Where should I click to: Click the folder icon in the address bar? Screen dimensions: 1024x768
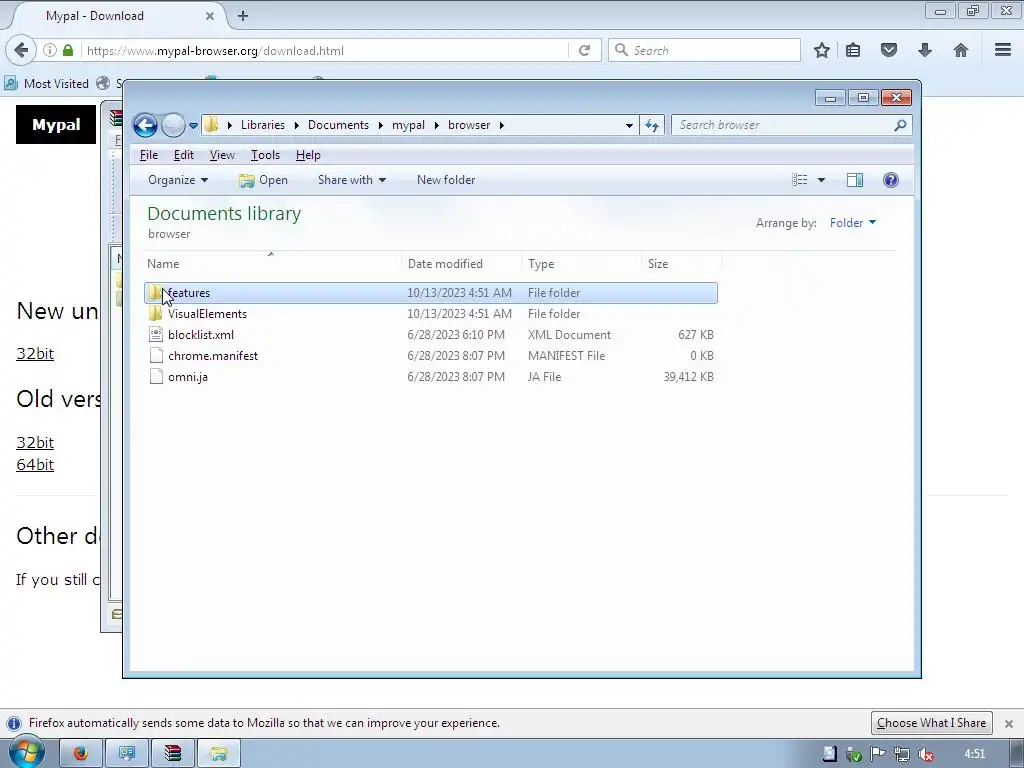[x=212, y=125]
